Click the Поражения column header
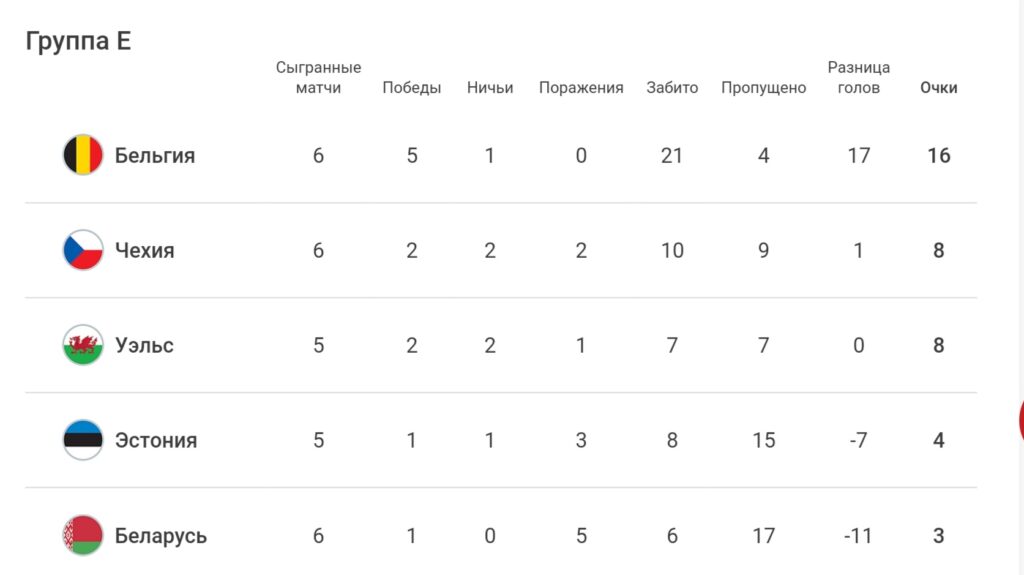1024x575 pixels. (581, 88)
